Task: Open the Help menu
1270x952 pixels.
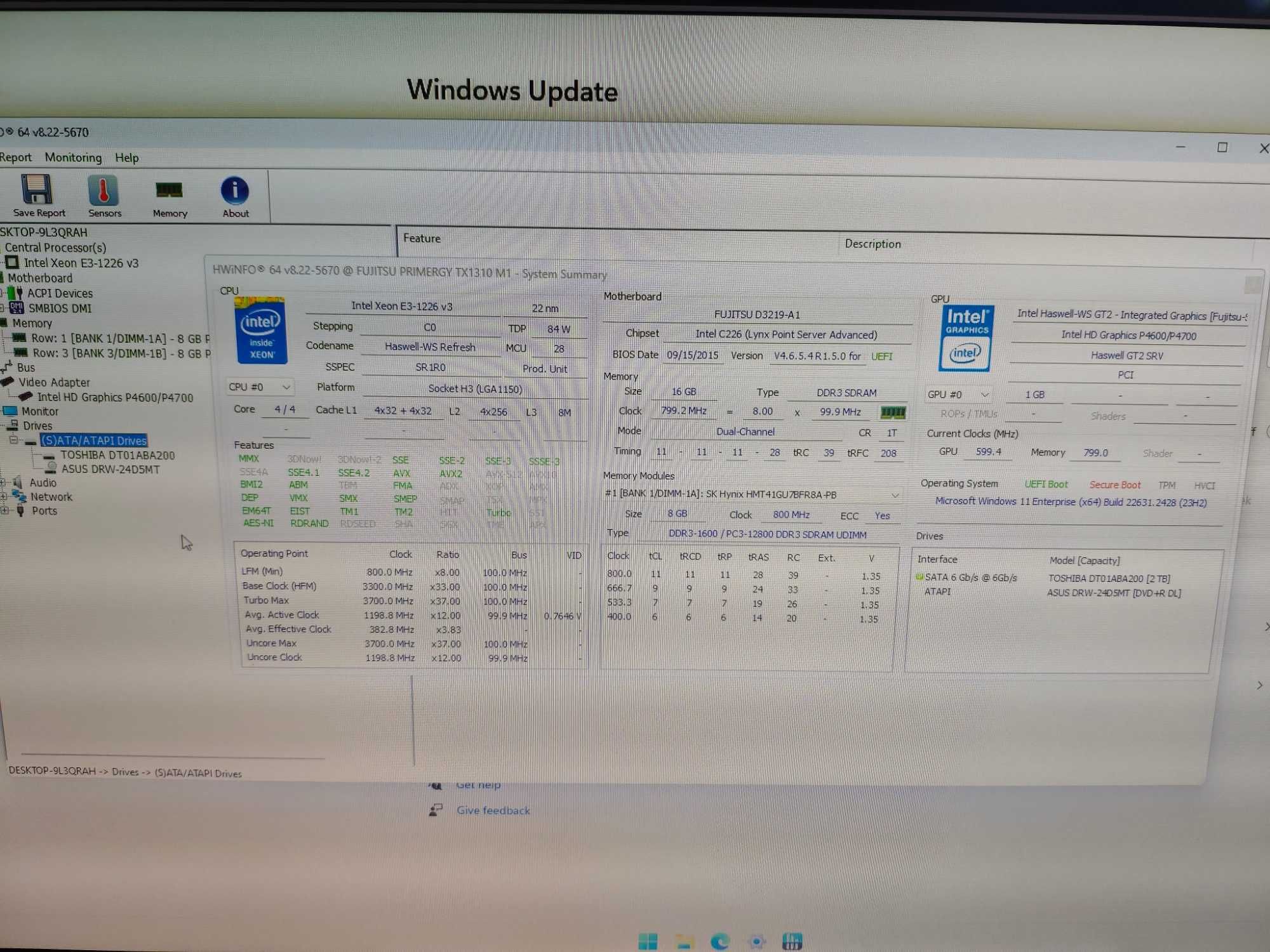Action: pyautogui.click(x=126, y=157)
